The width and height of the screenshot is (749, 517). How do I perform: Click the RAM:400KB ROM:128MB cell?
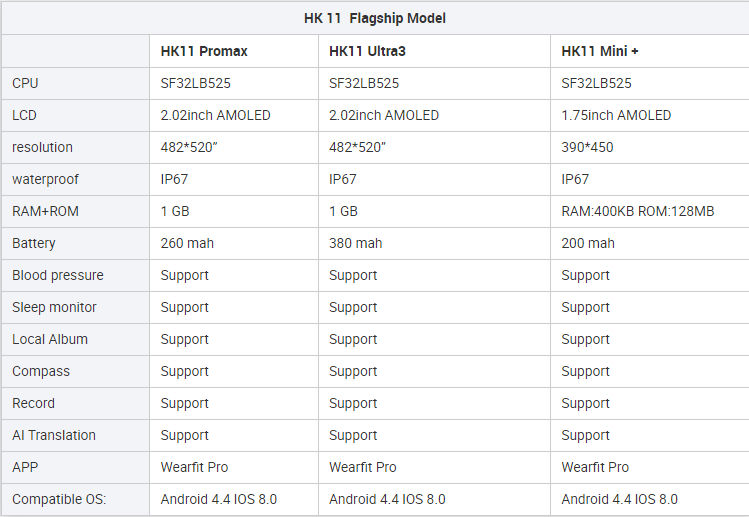[637, 211]
